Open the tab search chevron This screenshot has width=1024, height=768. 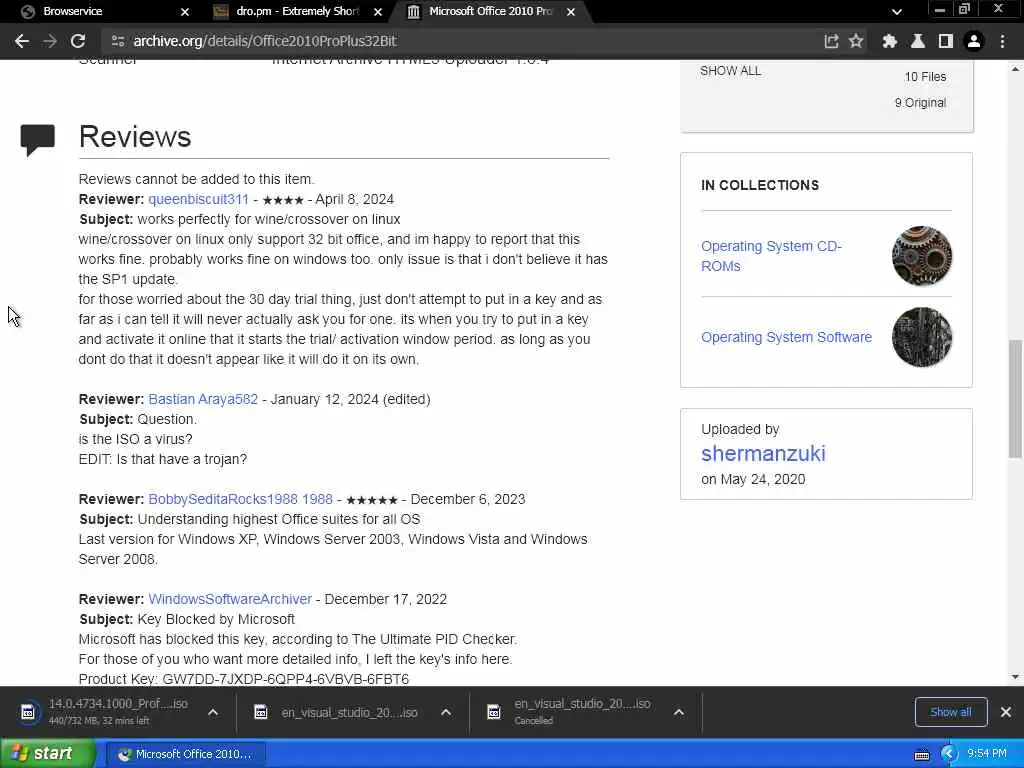click(x=897, y=12)
